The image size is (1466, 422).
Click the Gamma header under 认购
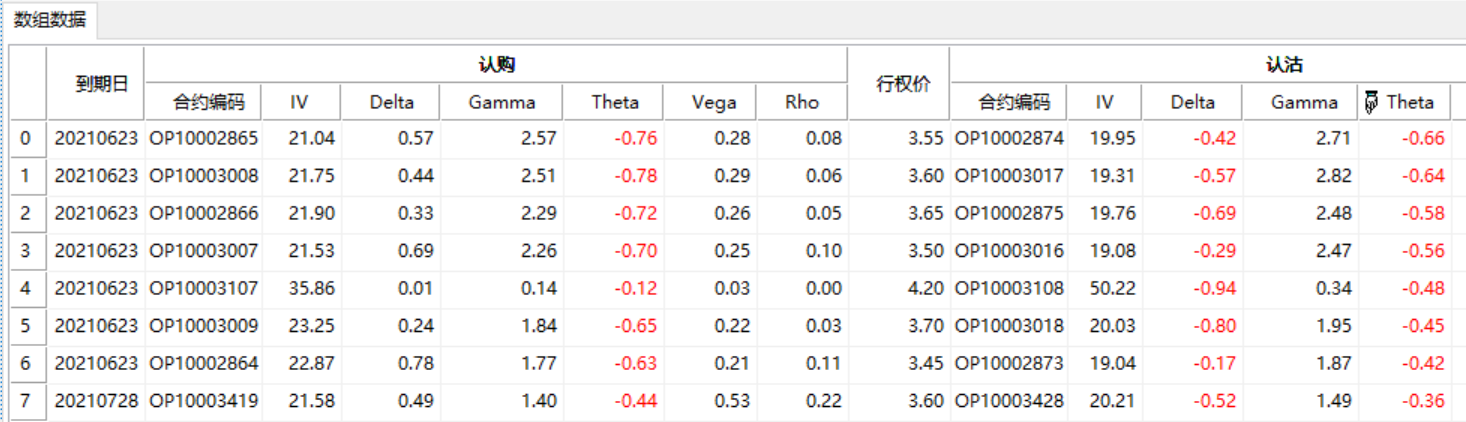coord(501,102)
